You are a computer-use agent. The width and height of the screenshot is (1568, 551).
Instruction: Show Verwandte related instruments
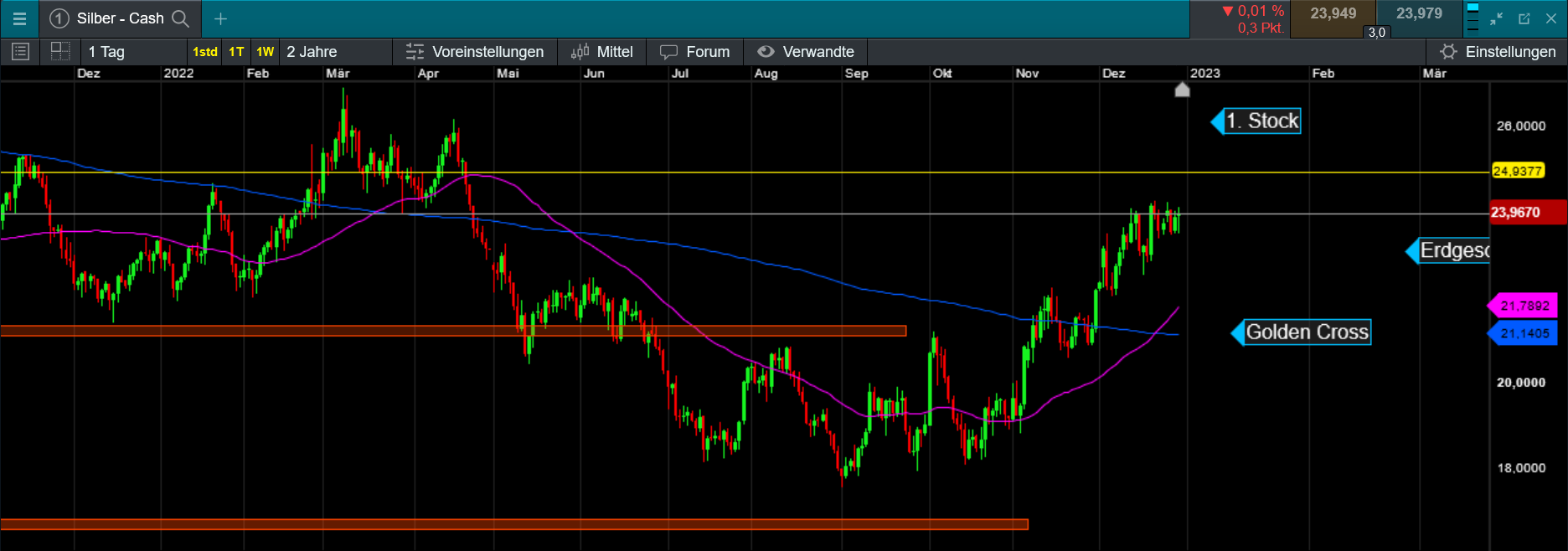click(806, 52)
